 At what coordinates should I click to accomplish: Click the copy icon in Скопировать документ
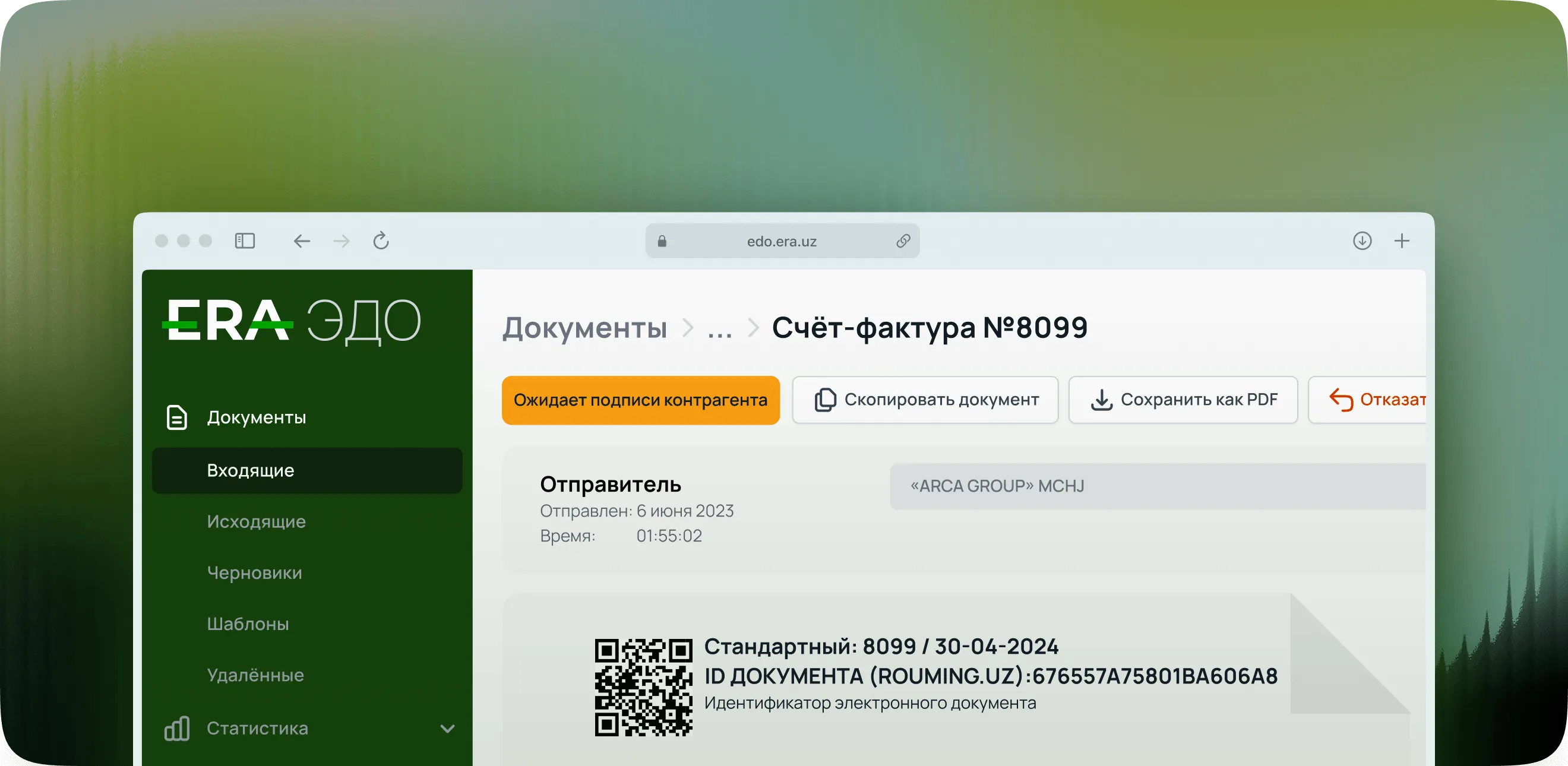point(826,400)
